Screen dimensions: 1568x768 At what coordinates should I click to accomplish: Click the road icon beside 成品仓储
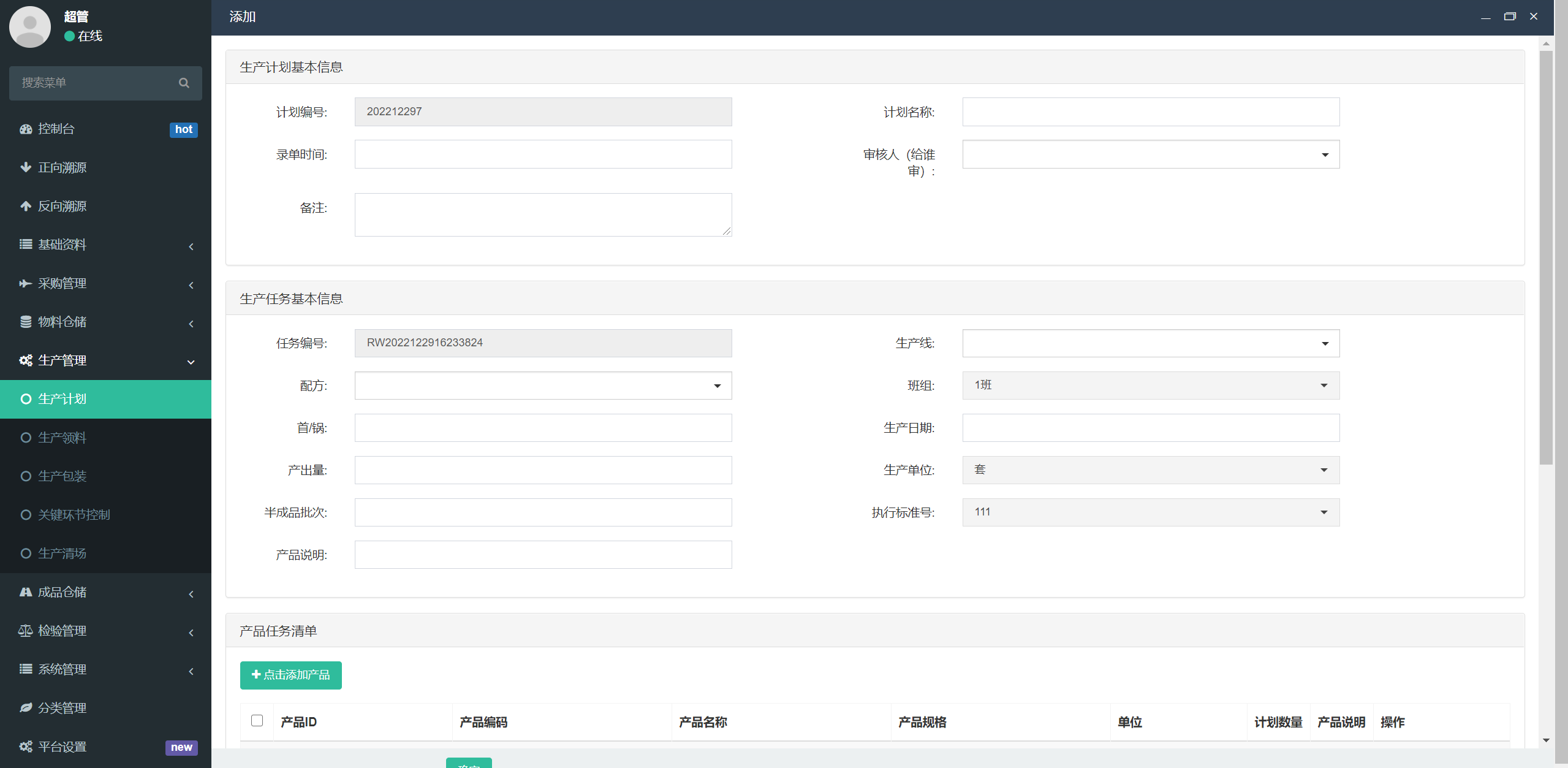click(x=26, y=592)
